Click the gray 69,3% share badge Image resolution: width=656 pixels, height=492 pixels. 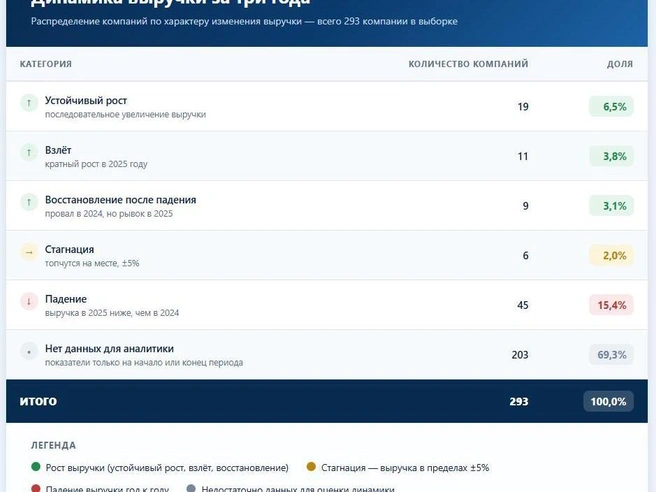click(611, 355)
